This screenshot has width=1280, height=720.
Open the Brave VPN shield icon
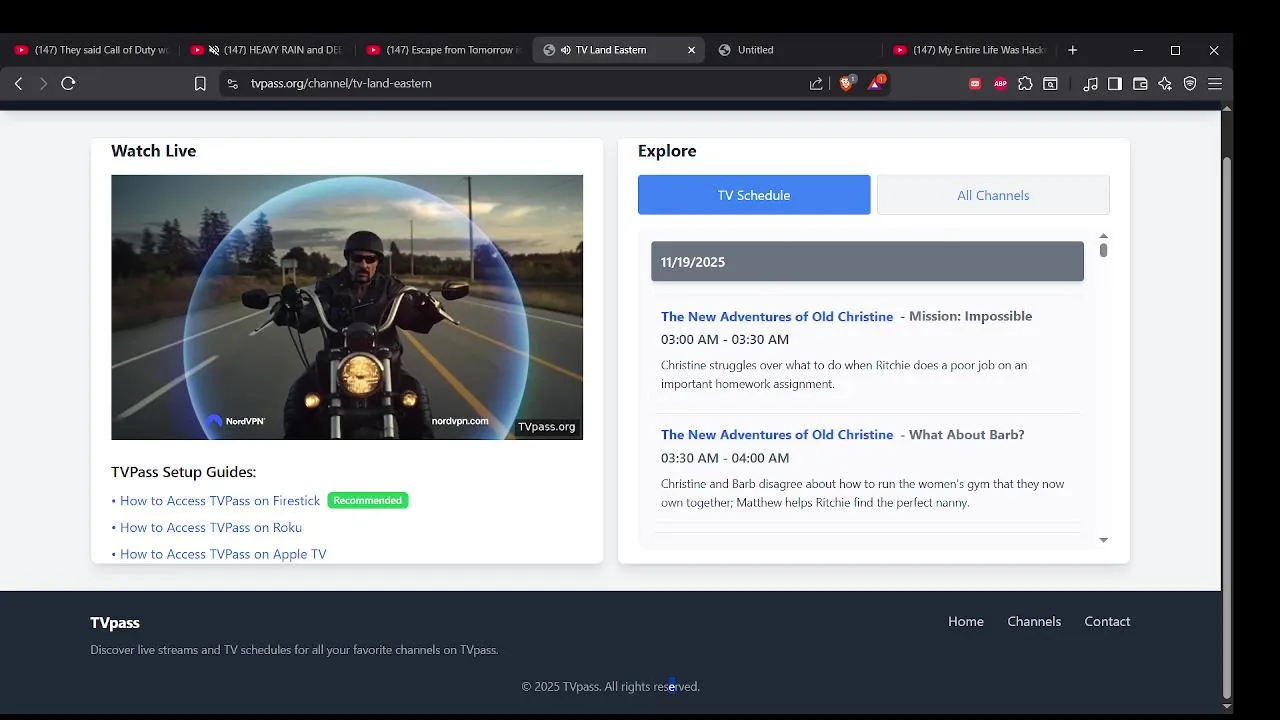click(1190, 84)
